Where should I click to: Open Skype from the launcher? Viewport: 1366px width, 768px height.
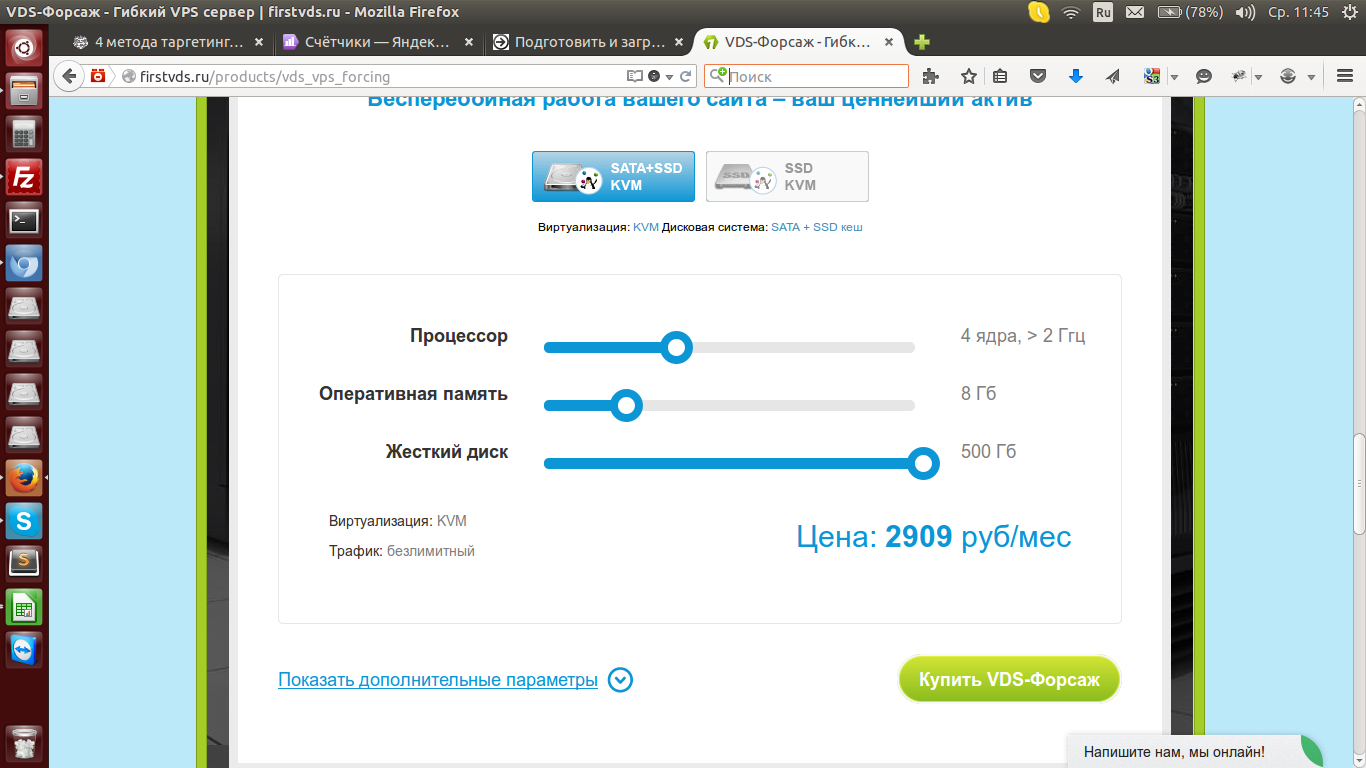tap(24, 521)
